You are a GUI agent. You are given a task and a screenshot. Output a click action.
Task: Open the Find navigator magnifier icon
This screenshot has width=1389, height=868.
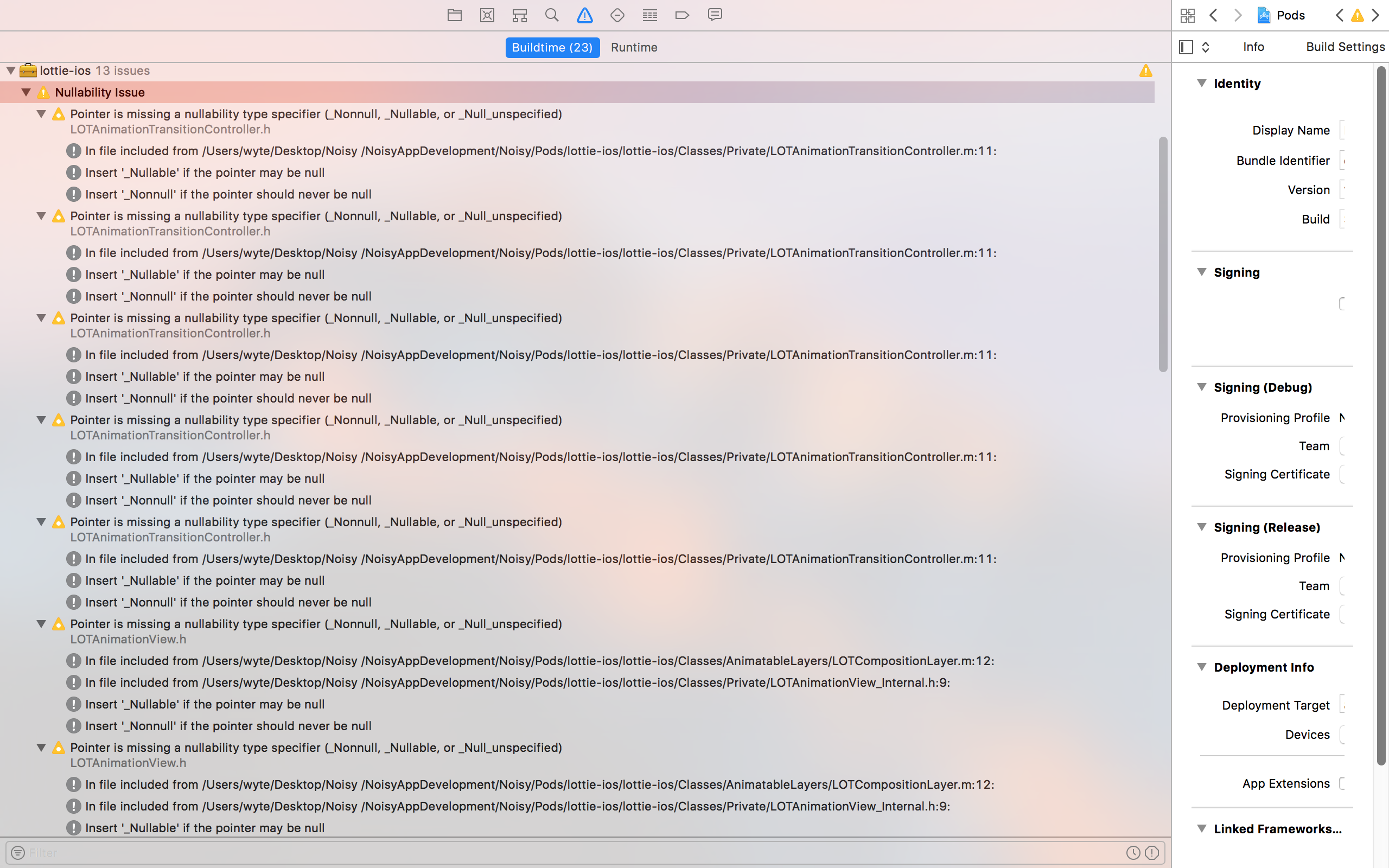point(552,15)
